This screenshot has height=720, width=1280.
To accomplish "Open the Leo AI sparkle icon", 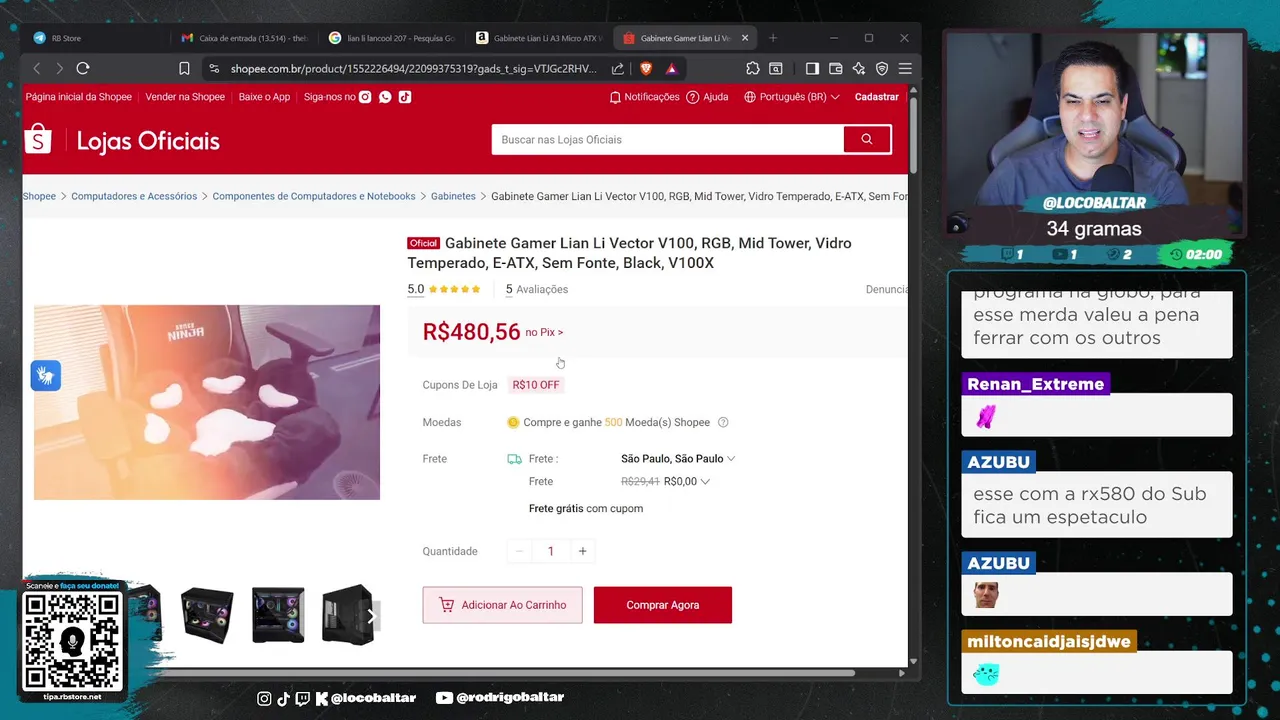I will coord(858,68).
